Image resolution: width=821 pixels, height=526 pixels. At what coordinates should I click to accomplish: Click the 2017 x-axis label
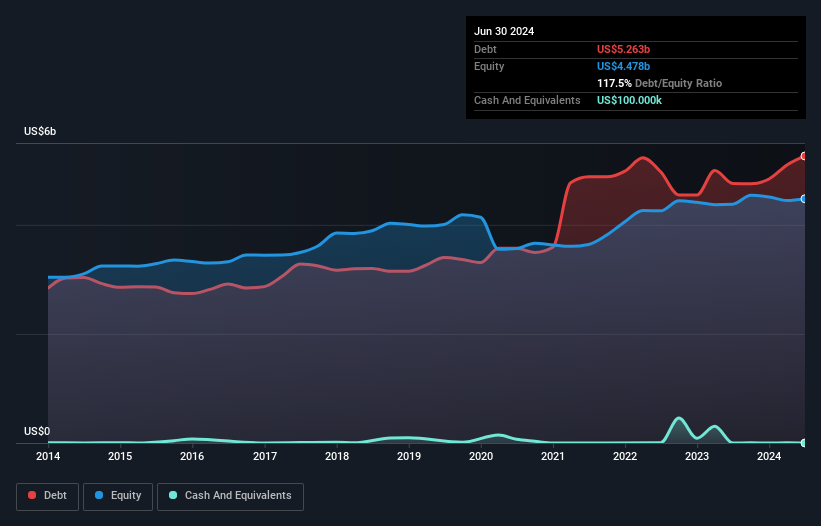265,456
